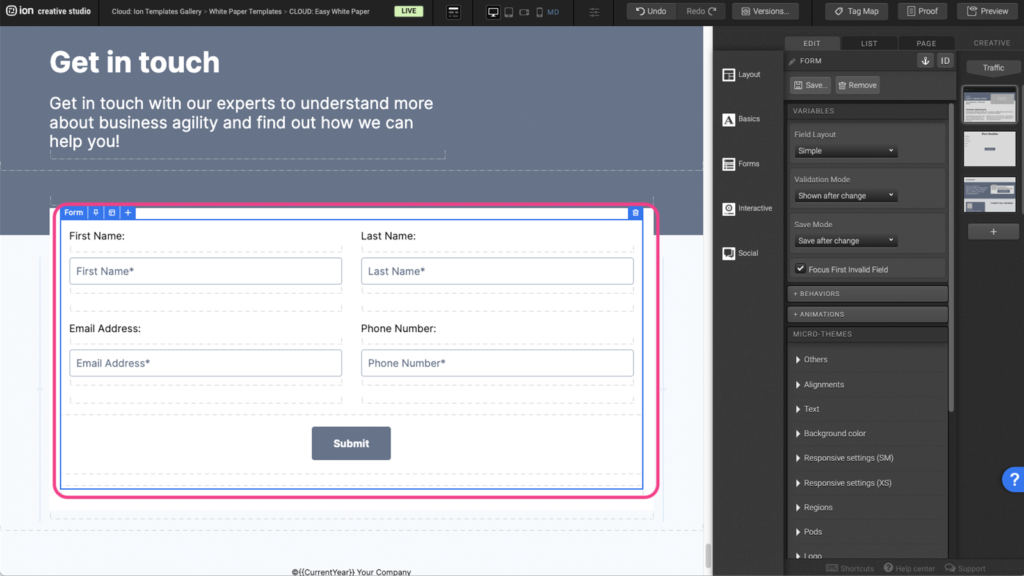Expand the Background color micro-theme
The image size is (1024, 576).
tap(834, 433)
